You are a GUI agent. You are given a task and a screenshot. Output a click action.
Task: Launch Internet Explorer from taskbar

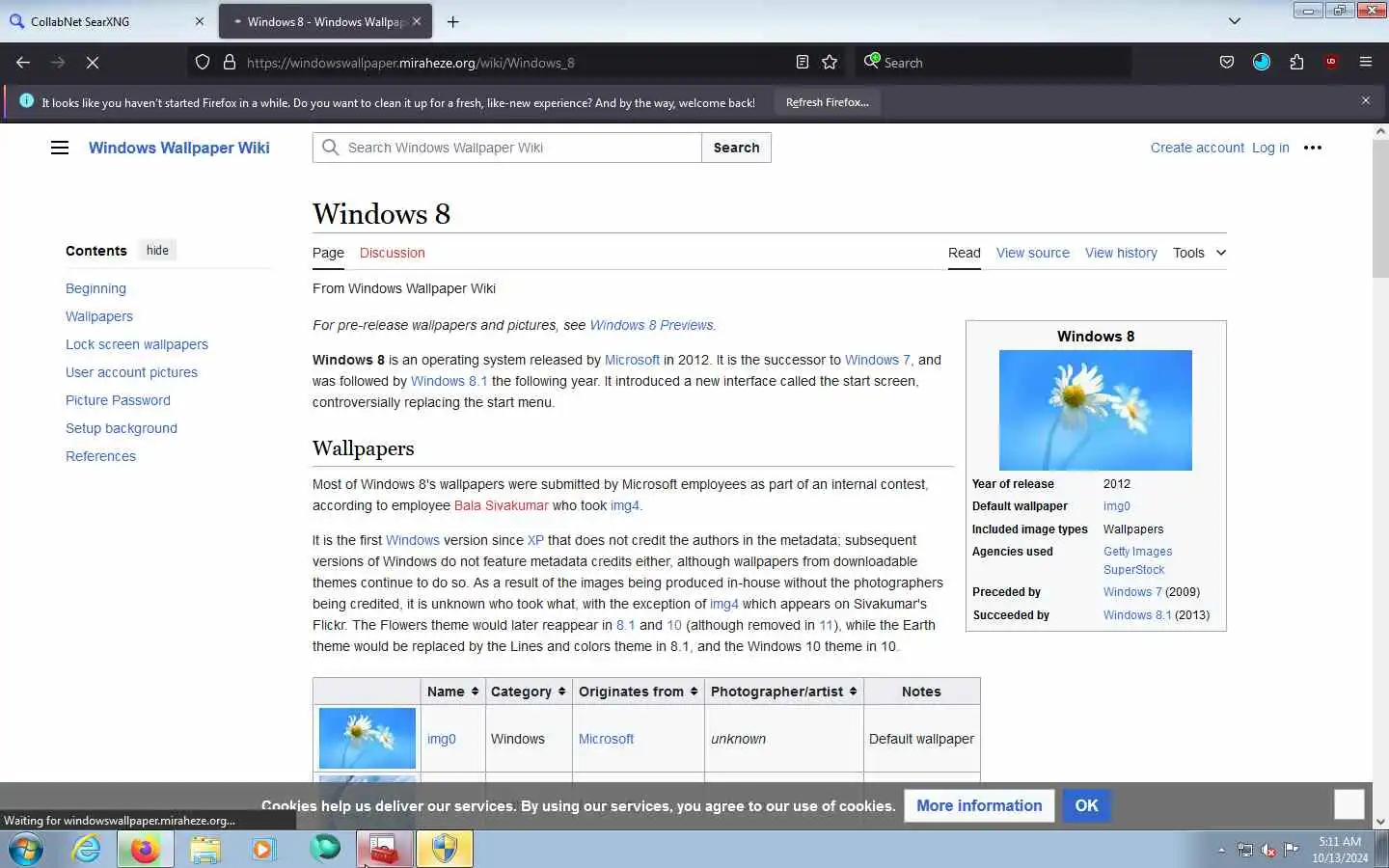[x=87, y=850]
